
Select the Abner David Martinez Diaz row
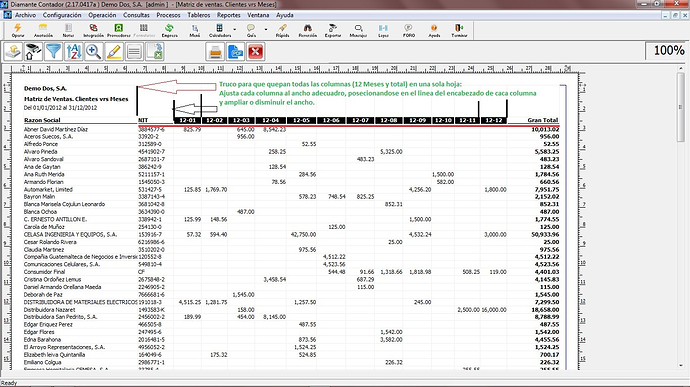click(291, 129)
